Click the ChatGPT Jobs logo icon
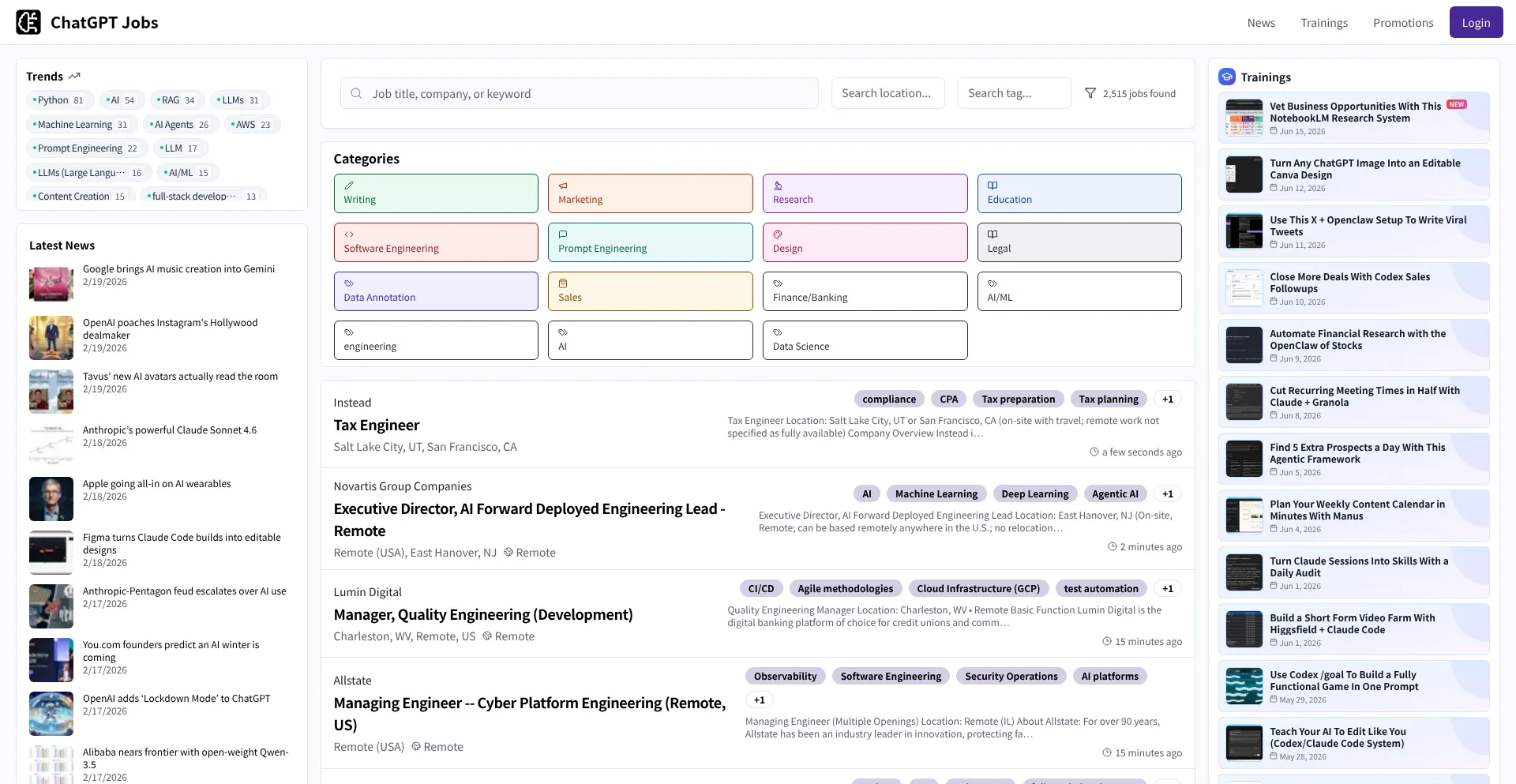 point(28,22)
